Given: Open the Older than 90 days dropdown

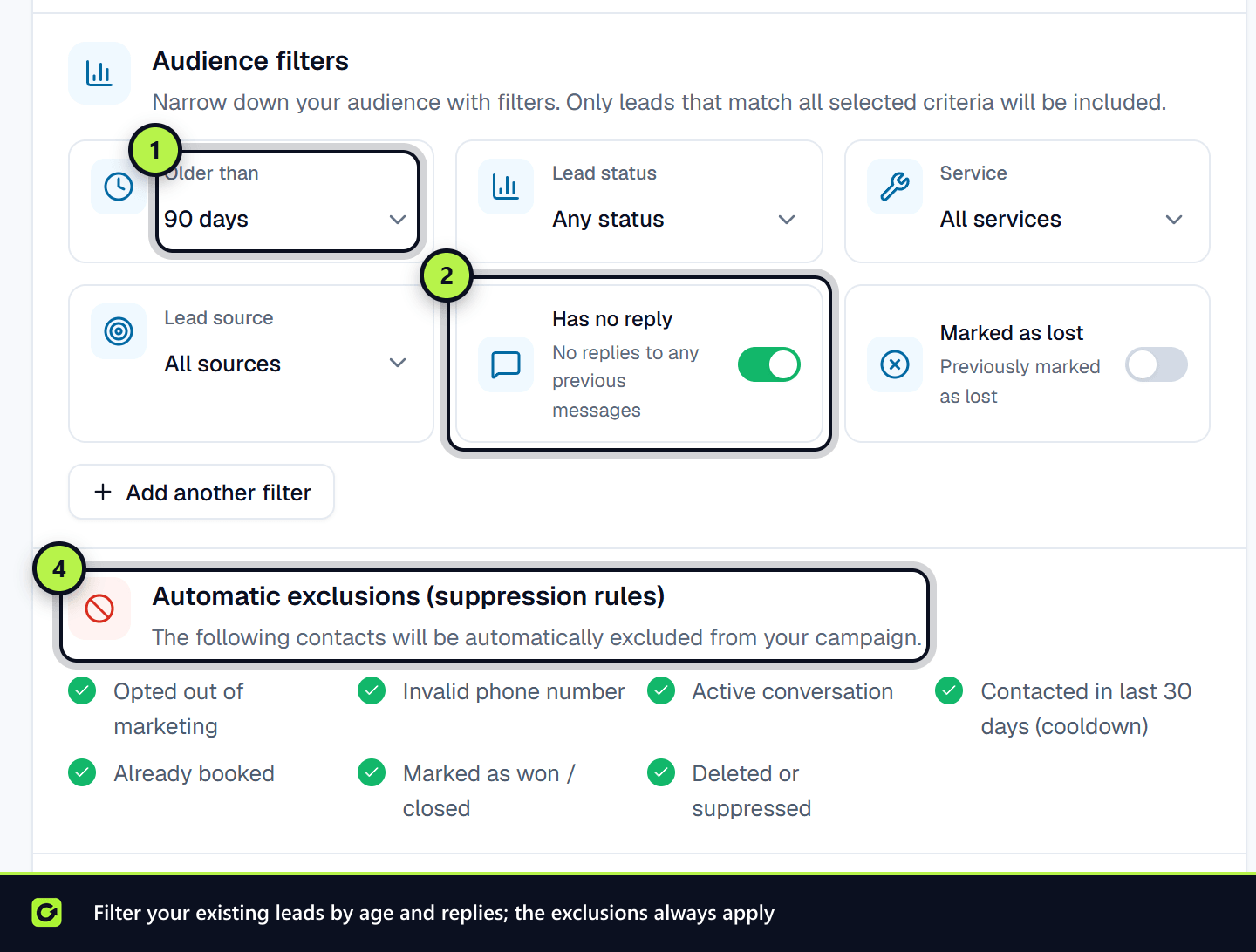Looking at the screenshot, I should tap(286, 219).
